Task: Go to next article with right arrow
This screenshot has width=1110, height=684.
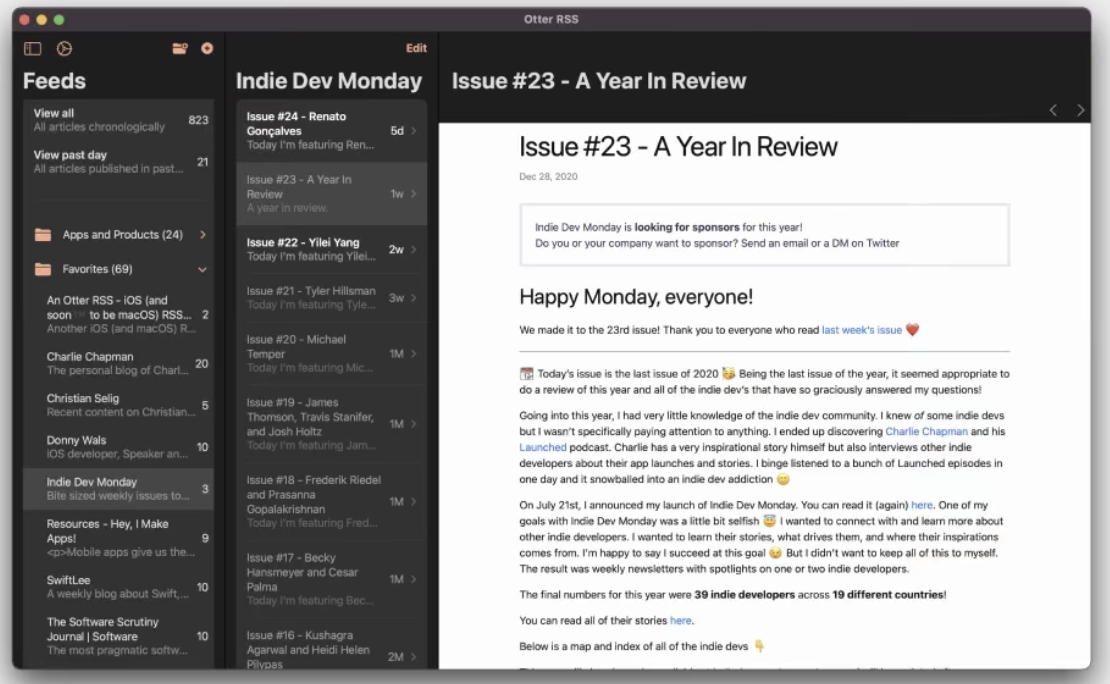Action: point(1080,110)
